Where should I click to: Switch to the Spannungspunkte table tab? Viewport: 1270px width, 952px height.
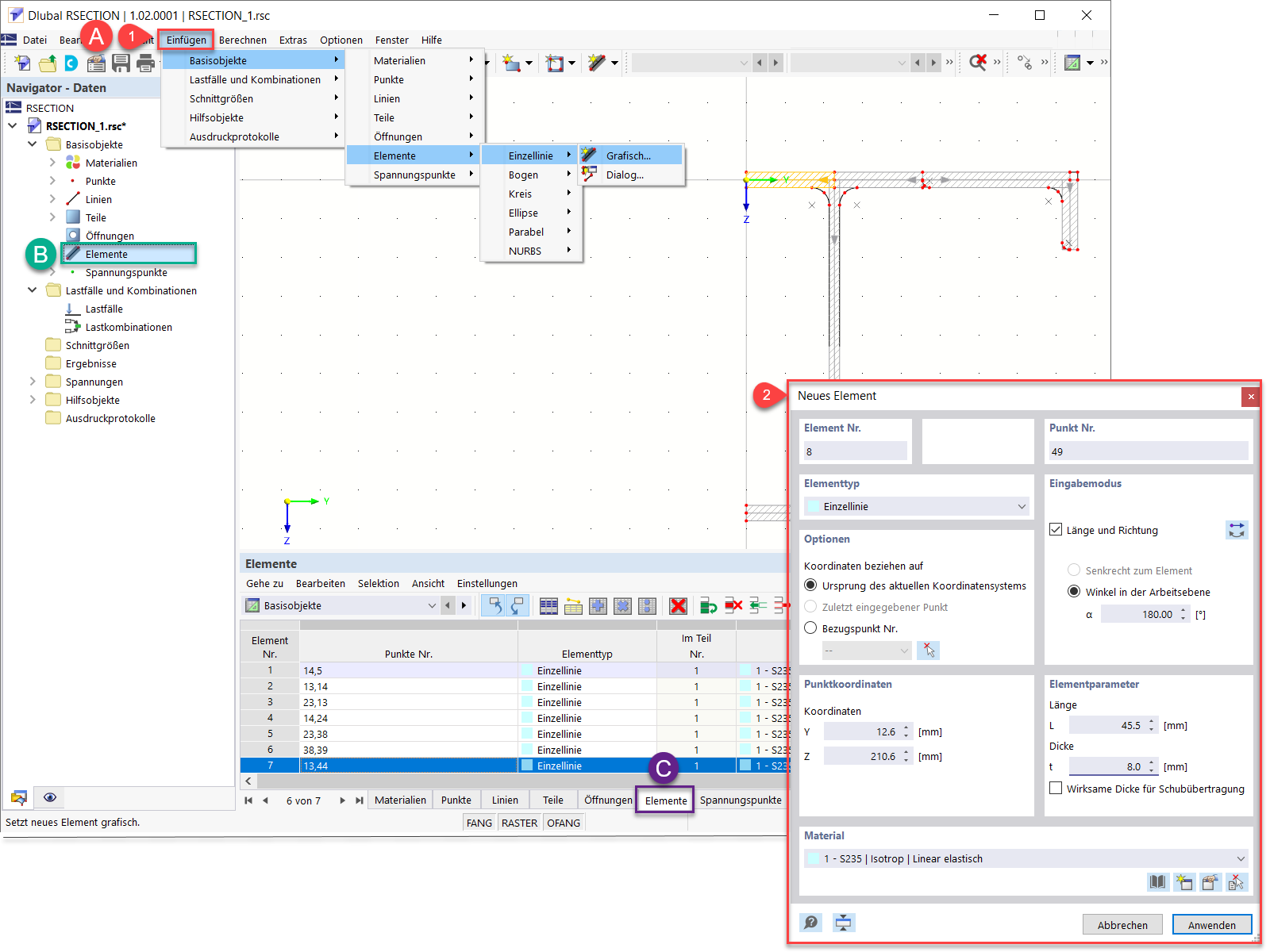[741, 800]
